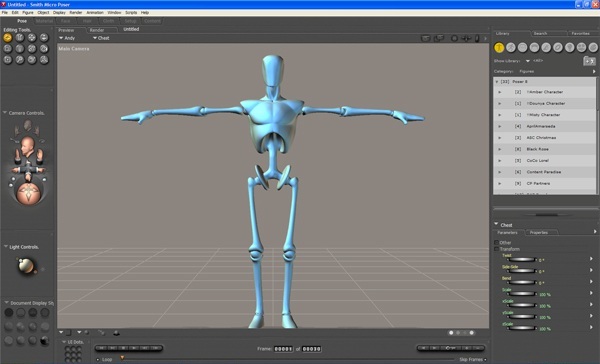600x364 pixels.
Task: Switch to the Render viewport tab
Action: (x=97, y=30)
